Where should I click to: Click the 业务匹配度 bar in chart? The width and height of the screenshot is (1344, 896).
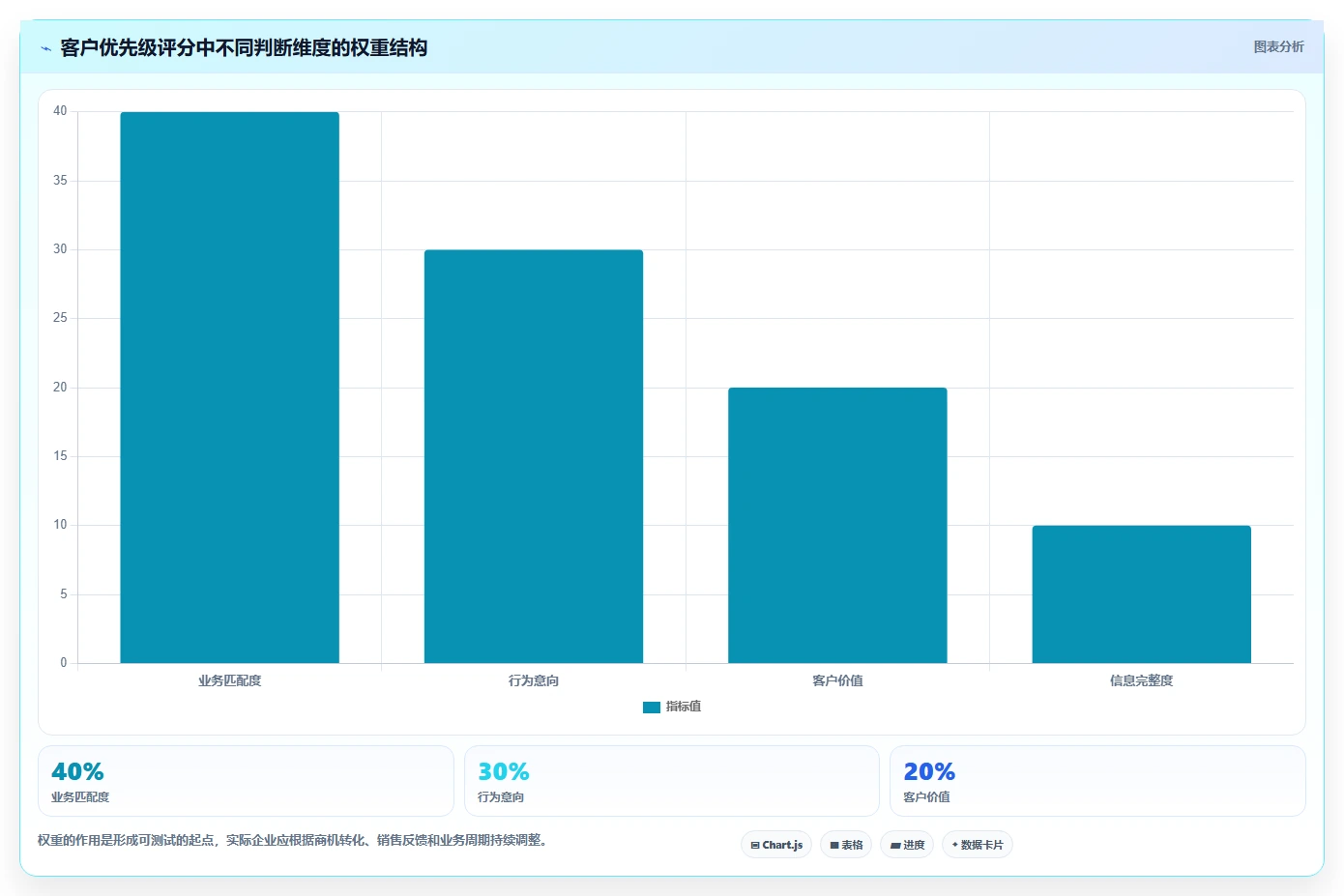(229, 388)
